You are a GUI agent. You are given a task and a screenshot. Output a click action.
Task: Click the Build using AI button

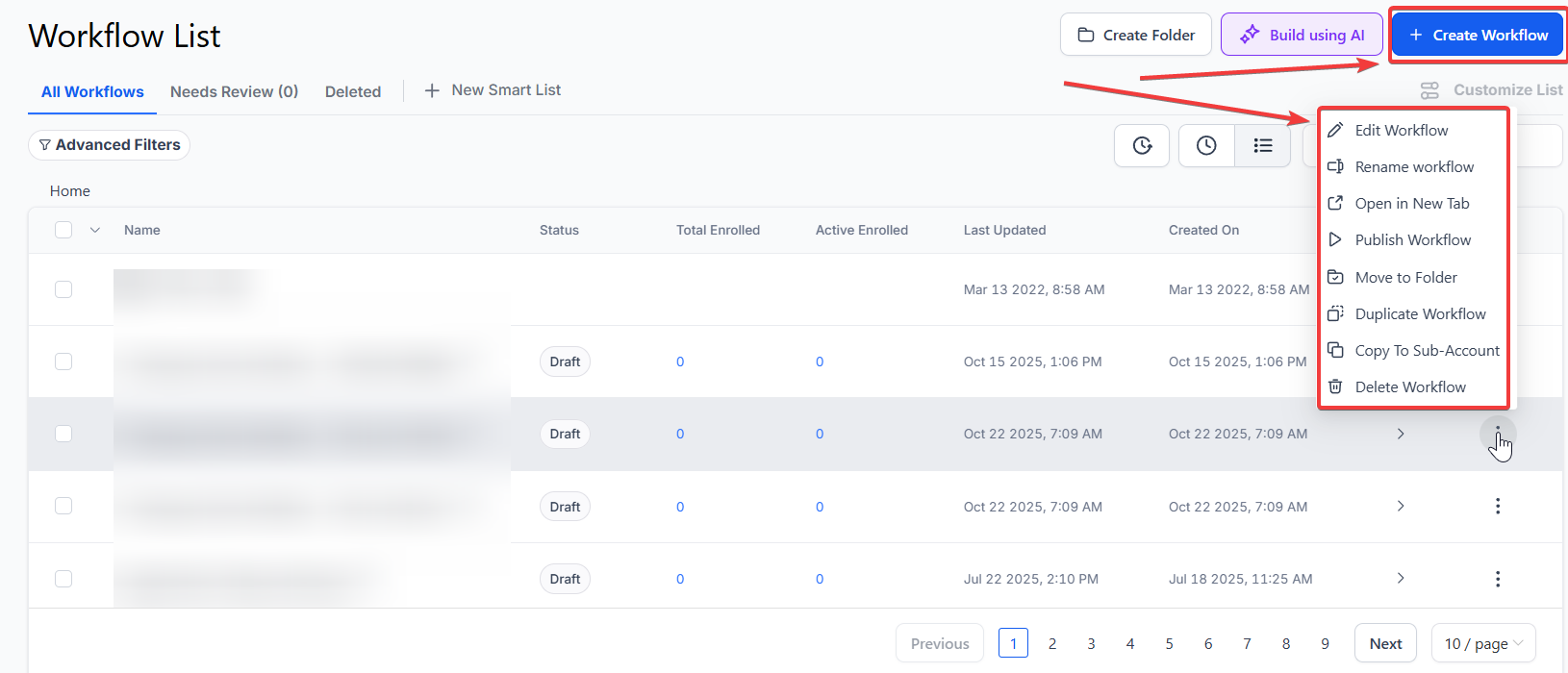point(1302,35)
